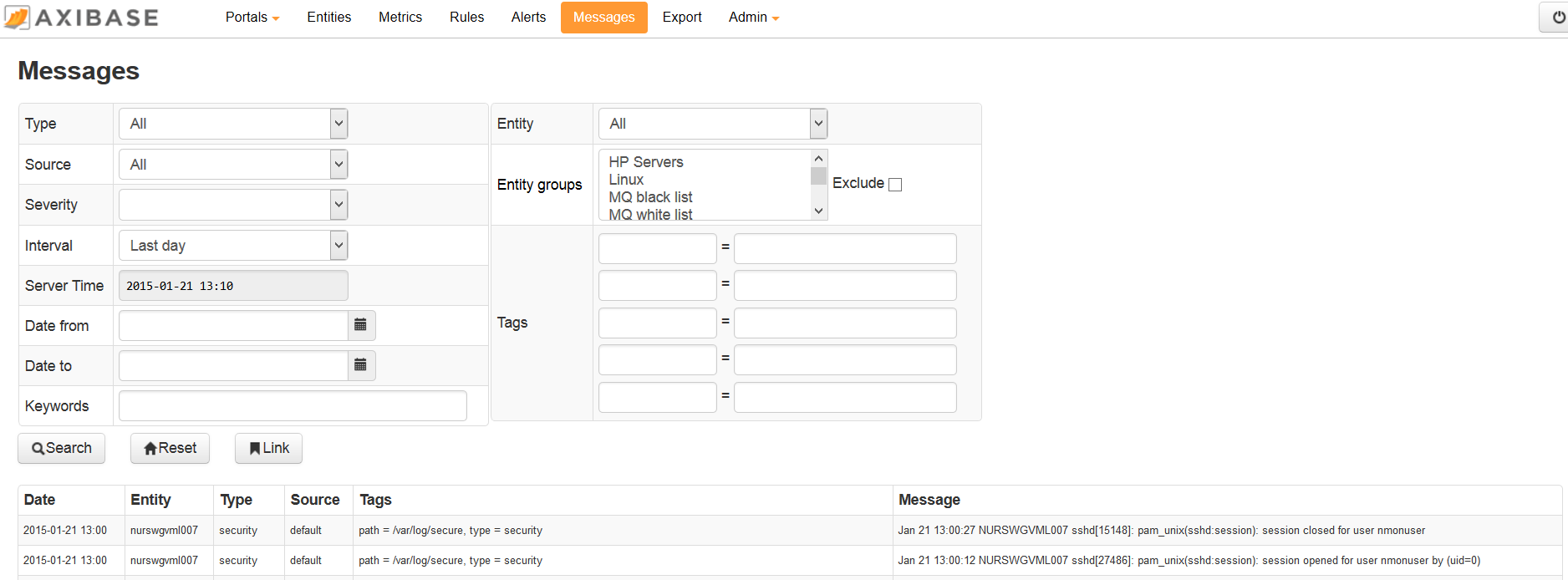1568x580 pixels.
Task: Click the Date column header
Action: [x=39, y=500]
